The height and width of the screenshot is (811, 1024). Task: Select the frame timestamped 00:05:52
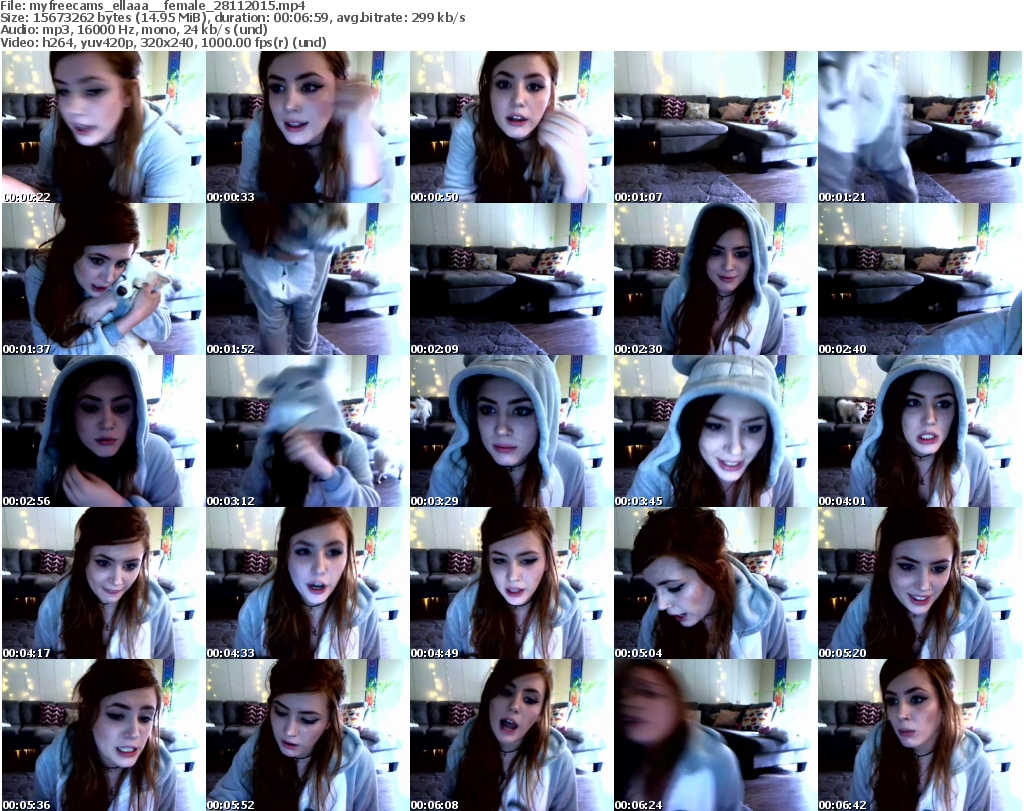point(307,735)
